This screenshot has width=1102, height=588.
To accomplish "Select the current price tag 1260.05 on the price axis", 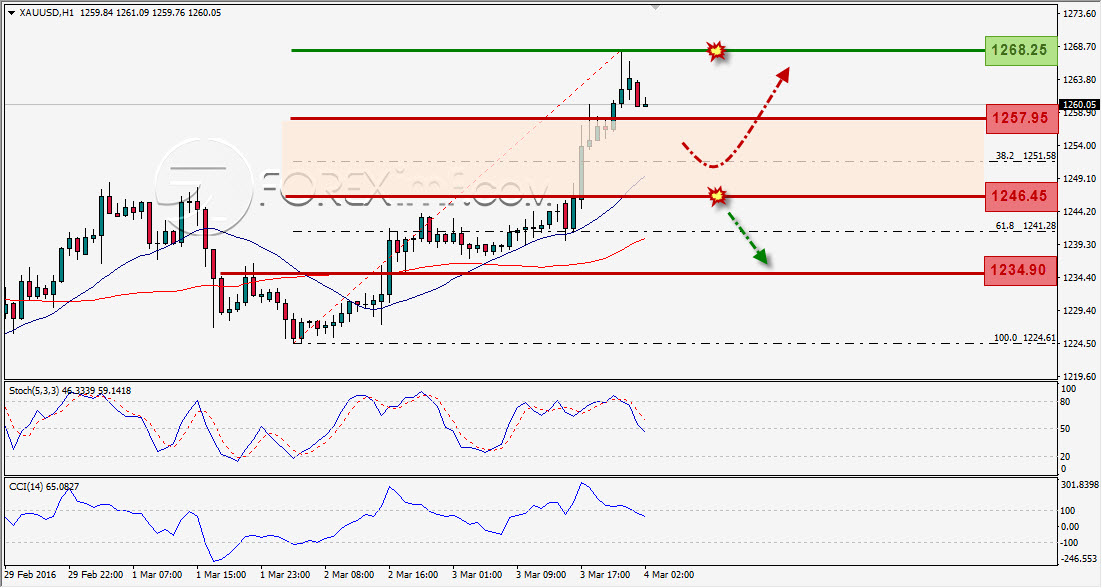I will click(x=1080, y=105).
